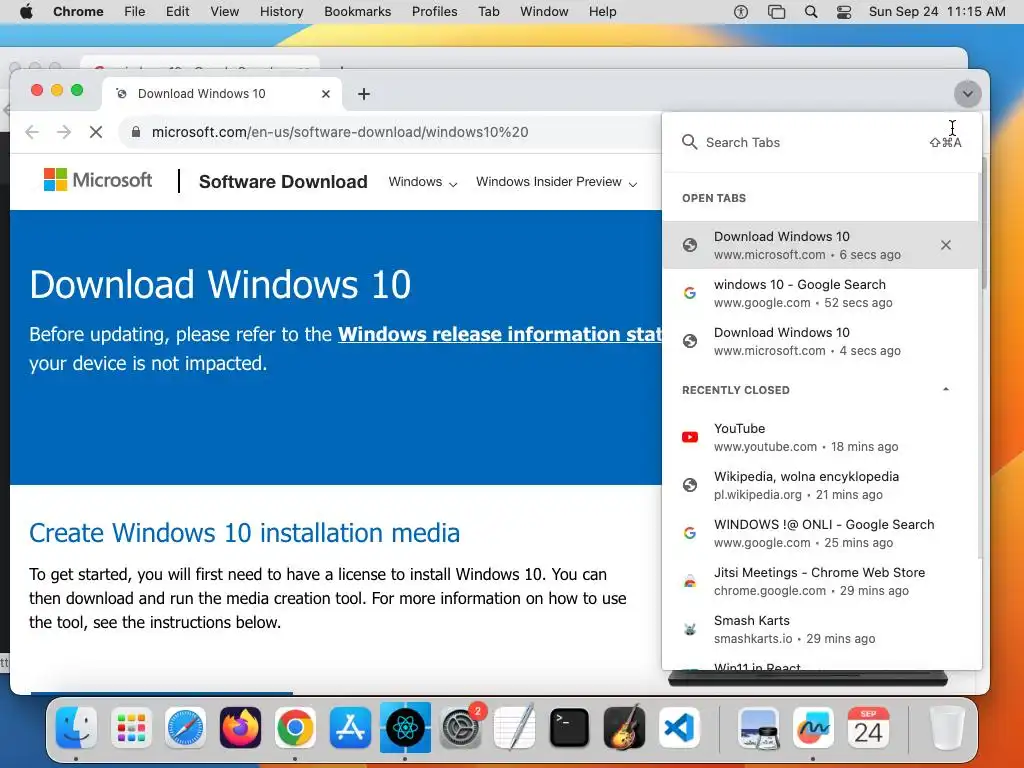
Task: Reopen WINDOWS !@ ONLI Google Search tab
Action: tap(820, 533)
